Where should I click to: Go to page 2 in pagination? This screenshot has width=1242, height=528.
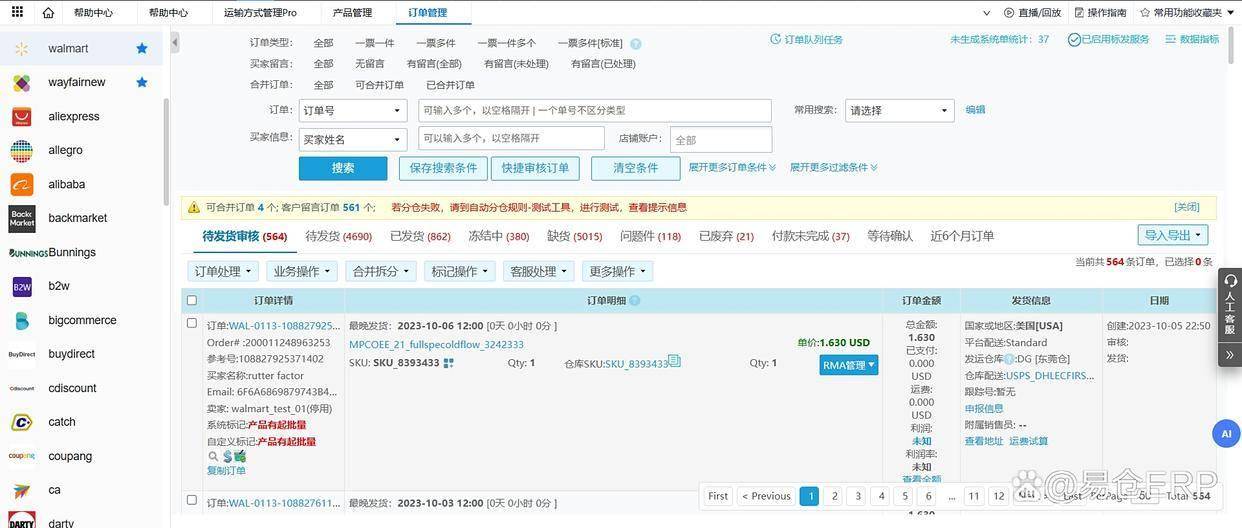pyautogui.click(x=834, y=496)
